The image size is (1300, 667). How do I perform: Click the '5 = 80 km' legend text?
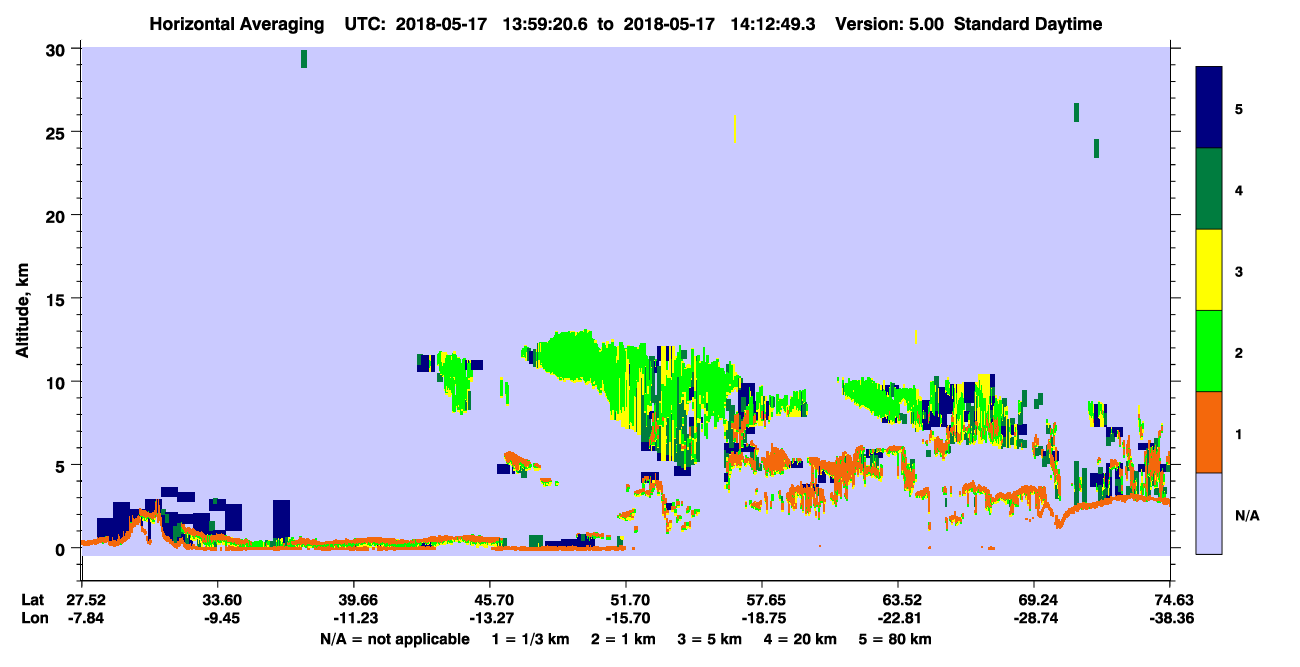[896, 639]
